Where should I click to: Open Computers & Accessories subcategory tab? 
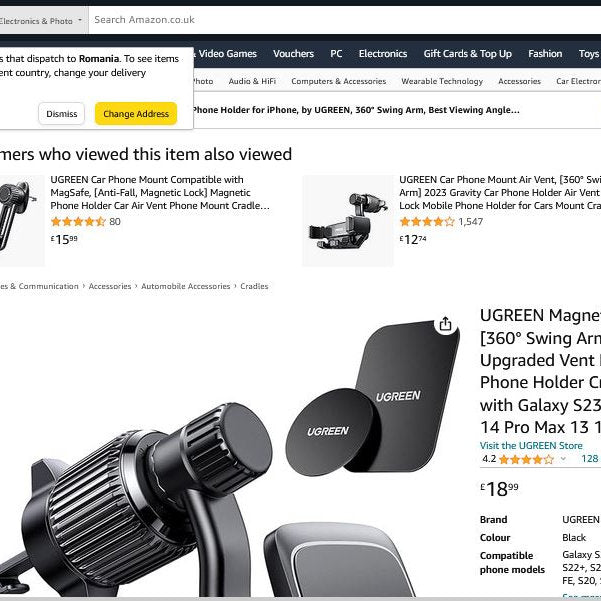point(338,81)
